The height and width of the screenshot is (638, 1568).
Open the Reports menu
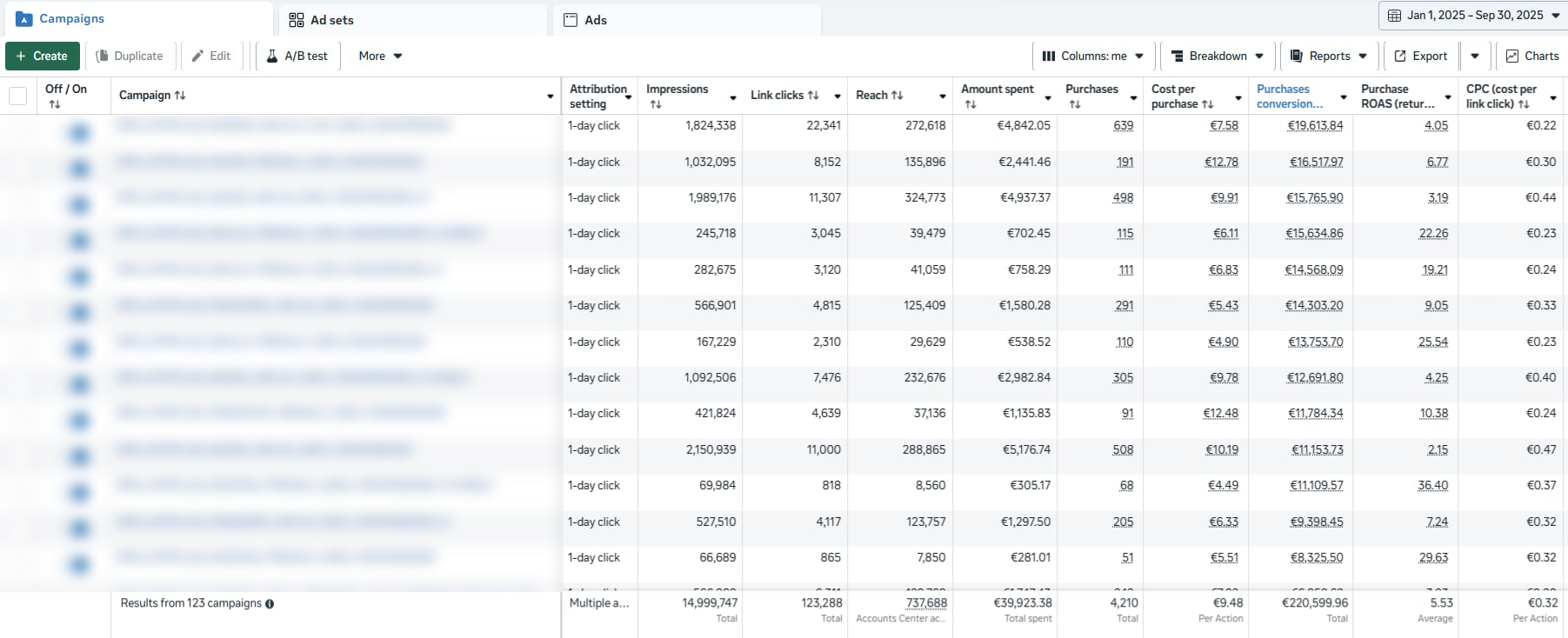(1328, 56)
